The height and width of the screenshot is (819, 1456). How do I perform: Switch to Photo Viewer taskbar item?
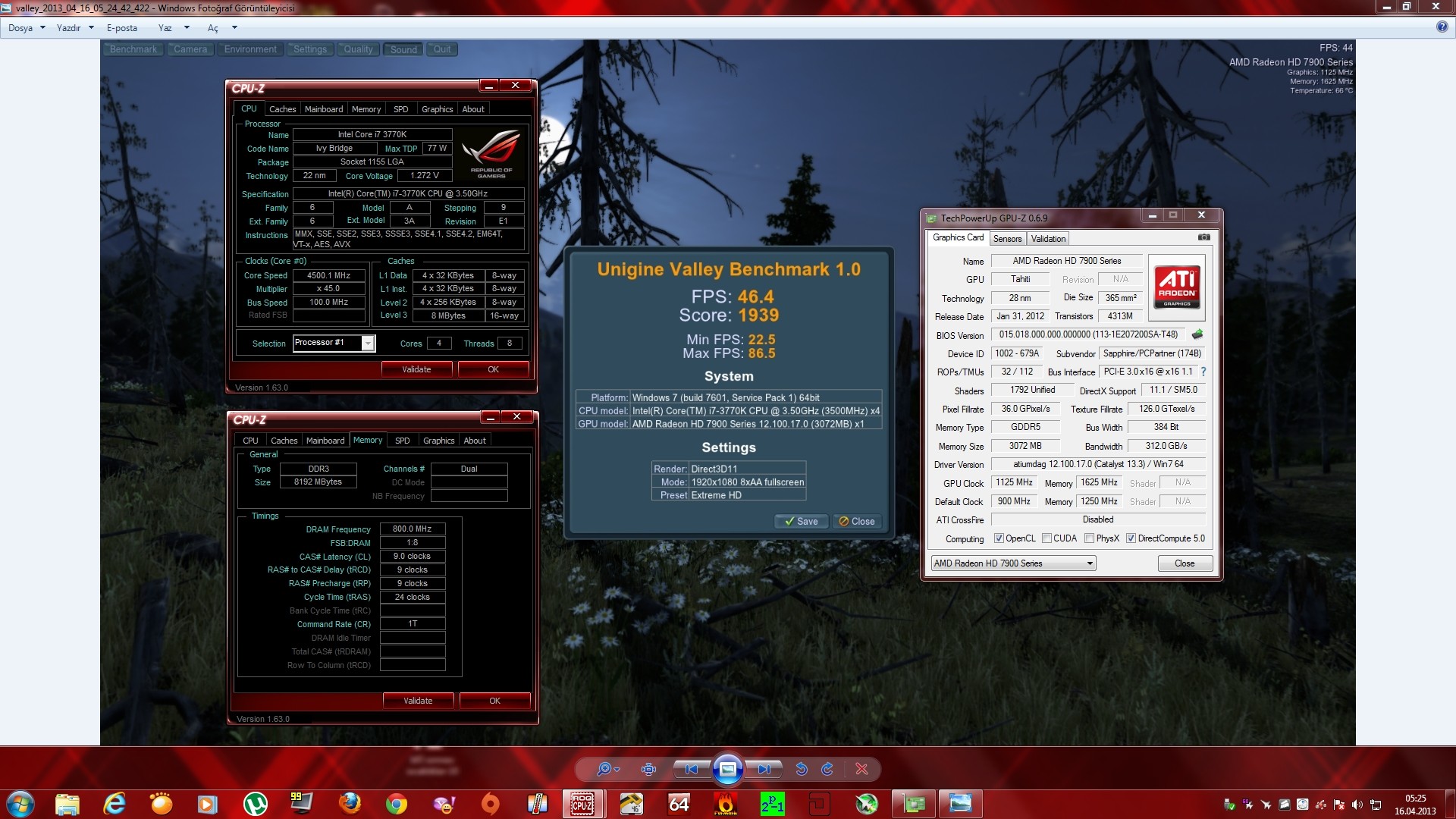pos(961,804)
